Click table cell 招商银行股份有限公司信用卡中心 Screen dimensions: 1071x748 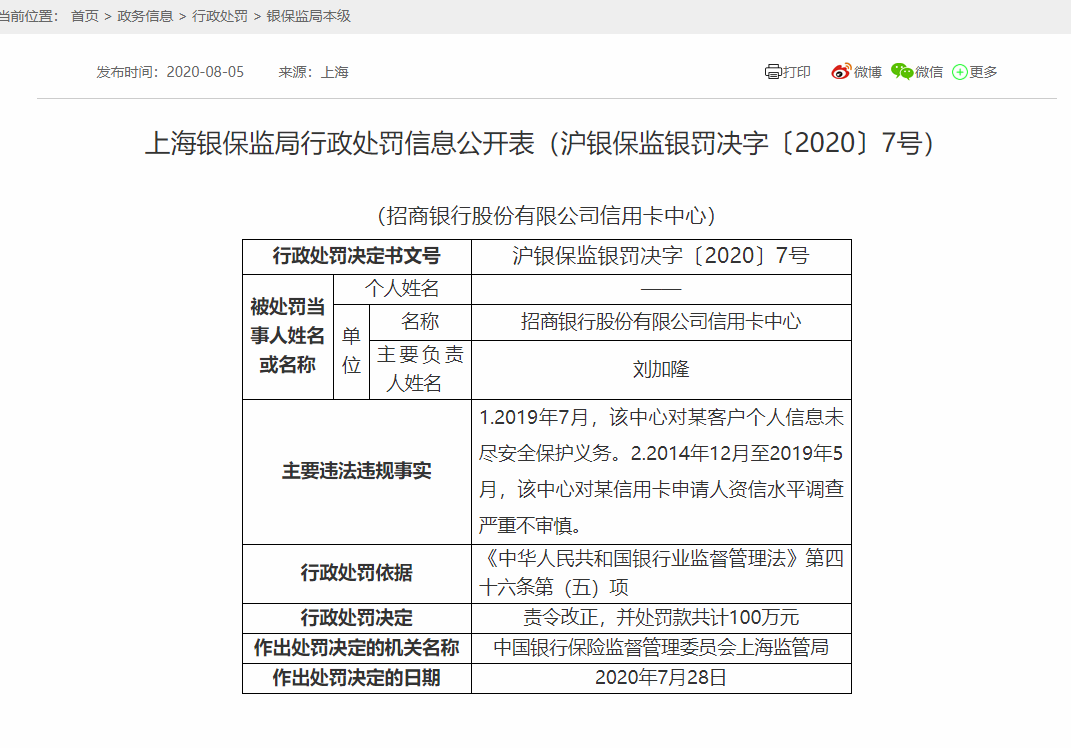click(661, 322)
